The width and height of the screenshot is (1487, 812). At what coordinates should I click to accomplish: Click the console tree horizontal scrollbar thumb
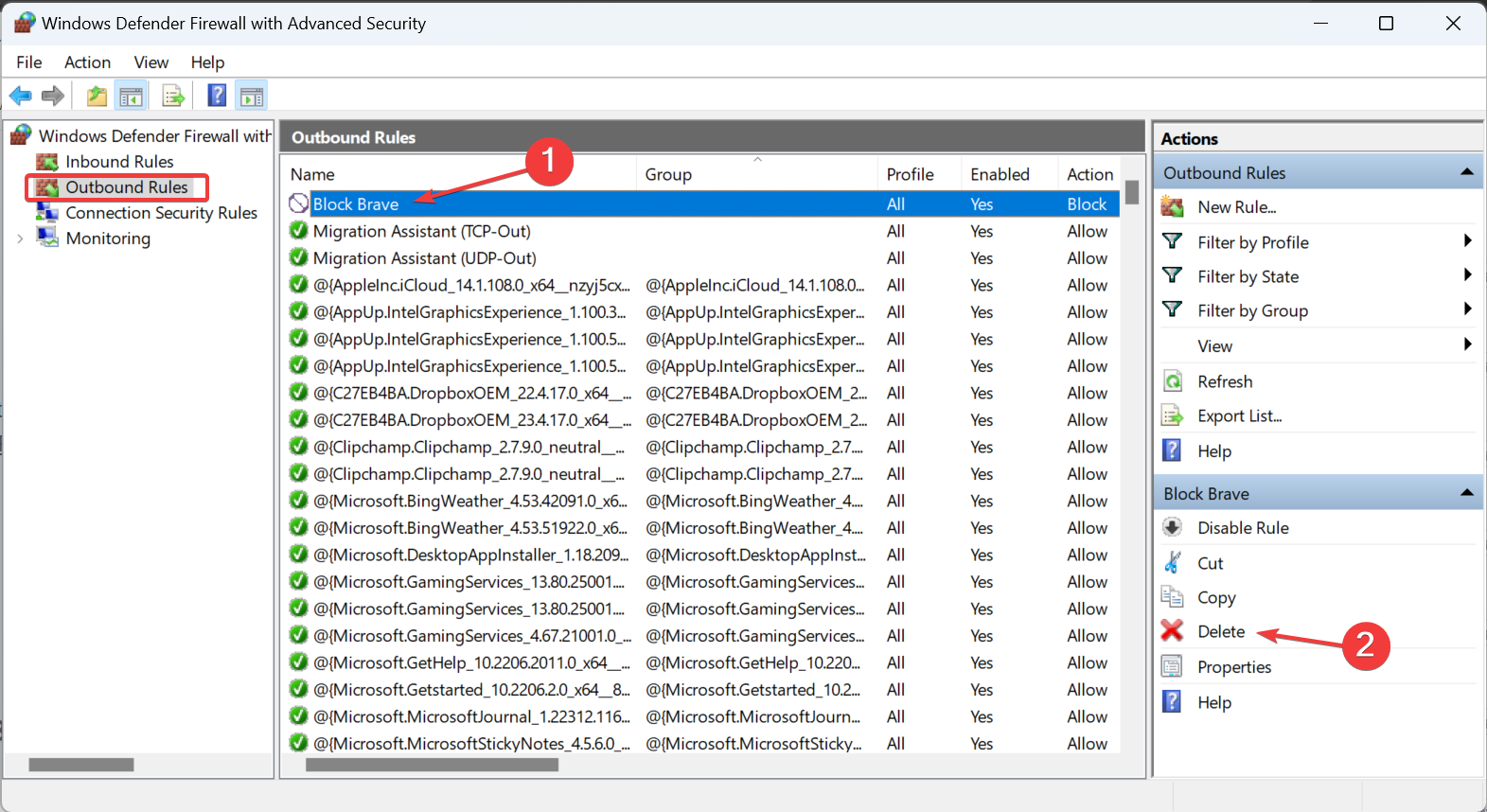81,765
